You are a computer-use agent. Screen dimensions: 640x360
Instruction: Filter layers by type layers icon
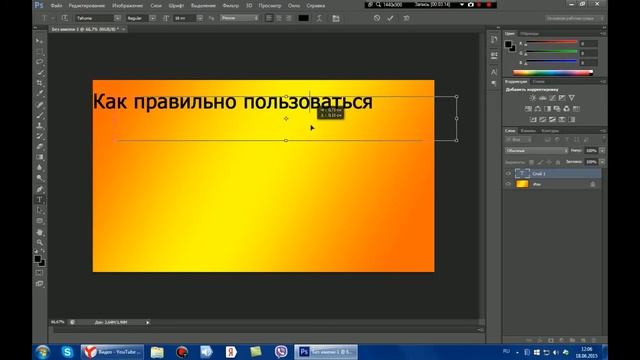click(567, 140)
